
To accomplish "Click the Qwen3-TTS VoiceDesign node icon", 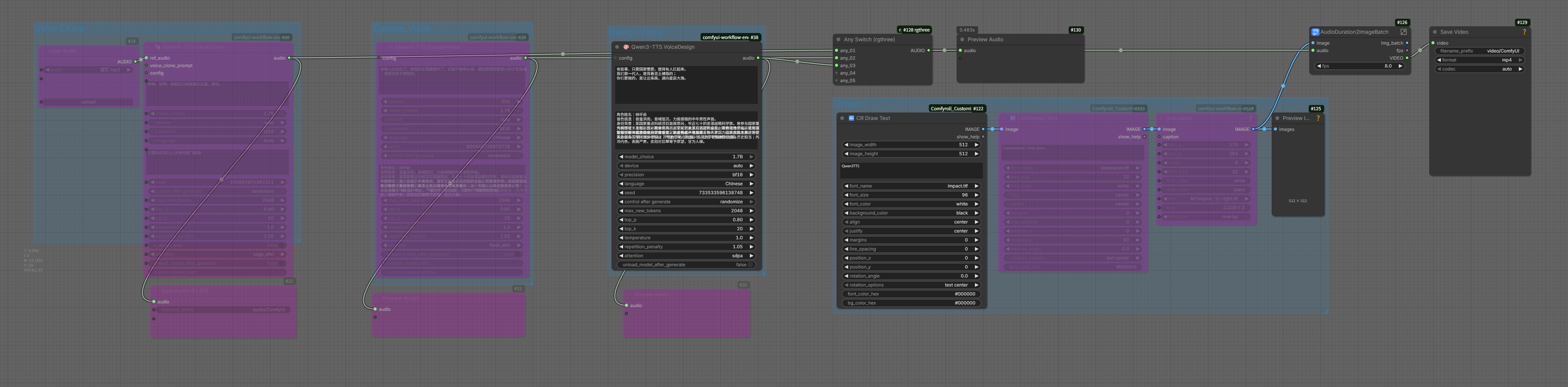I will pyautogui.click(x=626, y=47).
